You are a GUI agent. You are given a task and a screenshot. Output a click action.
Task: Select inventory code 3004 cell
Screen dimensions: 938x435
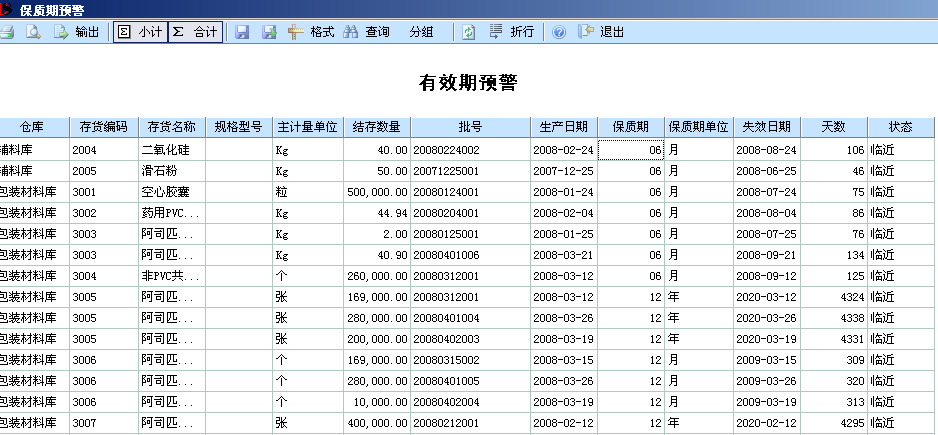[x=104, y=276]
